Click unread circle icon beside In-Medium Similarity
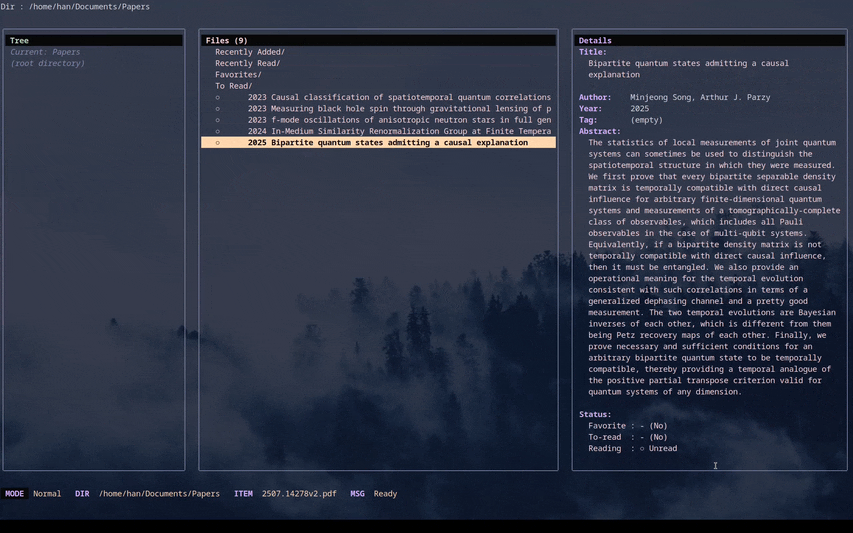The height and width of the screenshot is (533, 853). pyautogui.click(x=218, y=132)
